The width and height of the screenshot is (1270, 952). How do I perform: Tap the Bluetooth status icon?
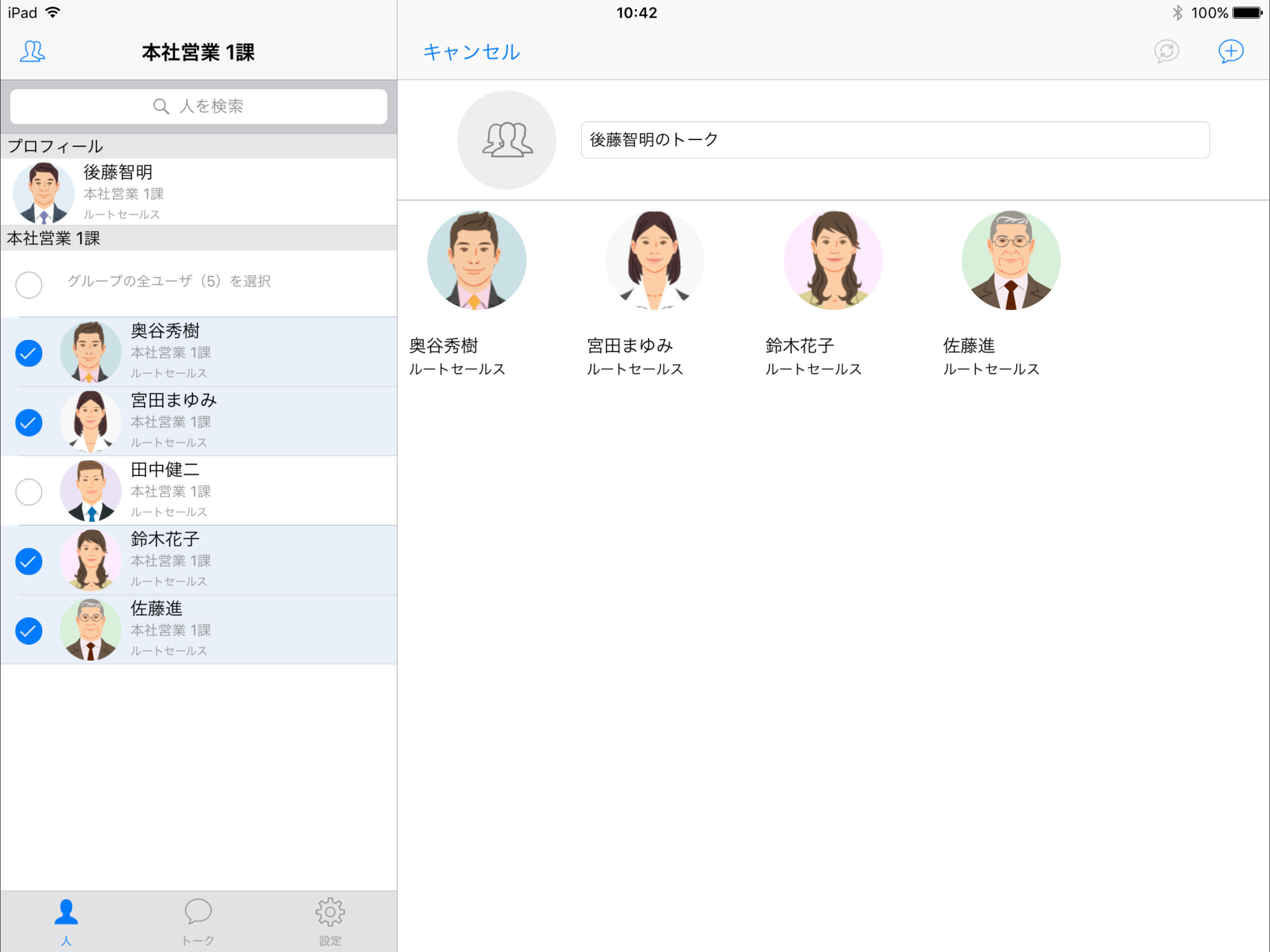[x=1177, y=13]
